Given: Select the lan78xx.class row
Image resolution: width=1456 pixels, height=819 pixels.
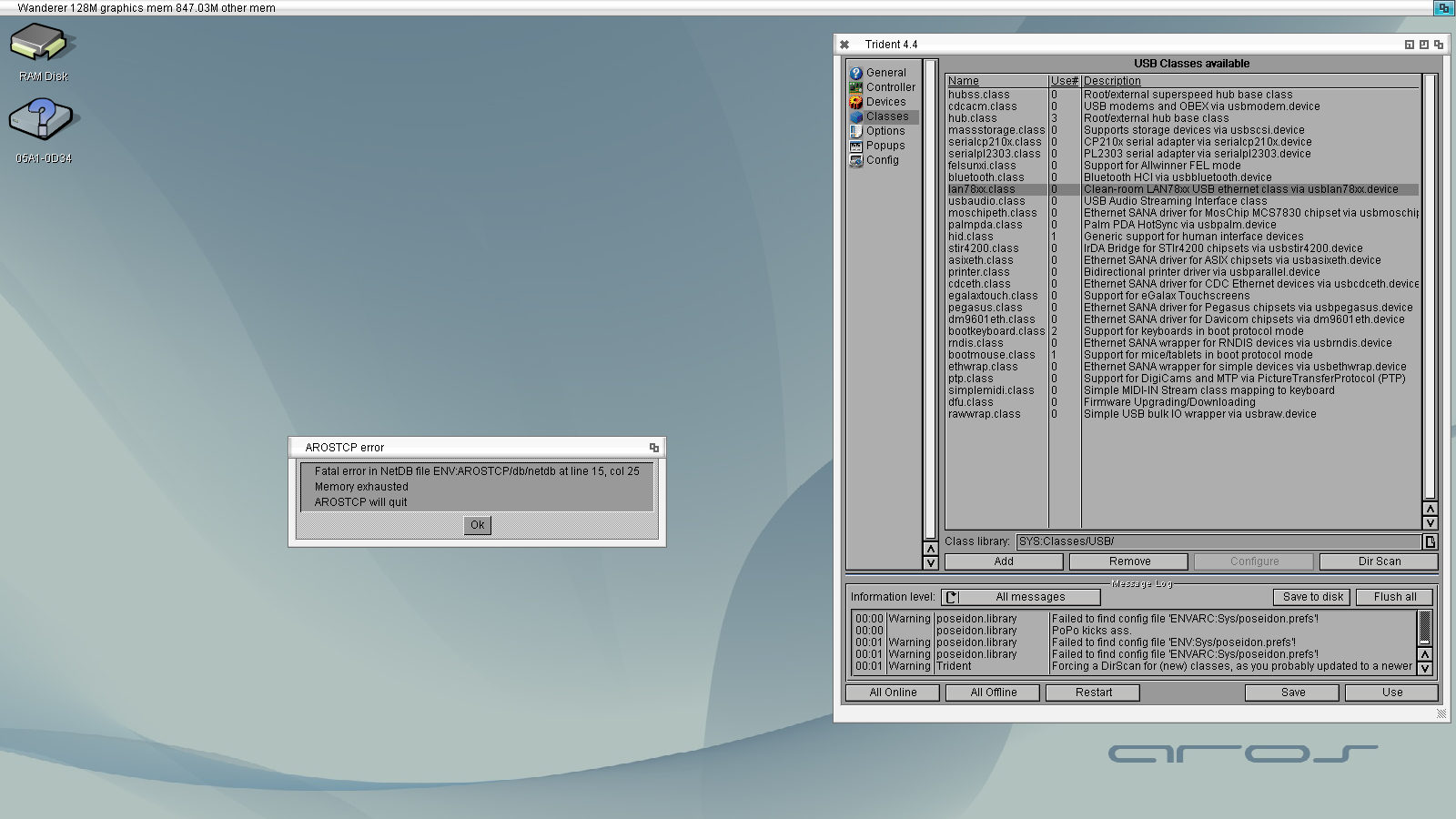Looking at the screenshot, I should point(1183,189).
